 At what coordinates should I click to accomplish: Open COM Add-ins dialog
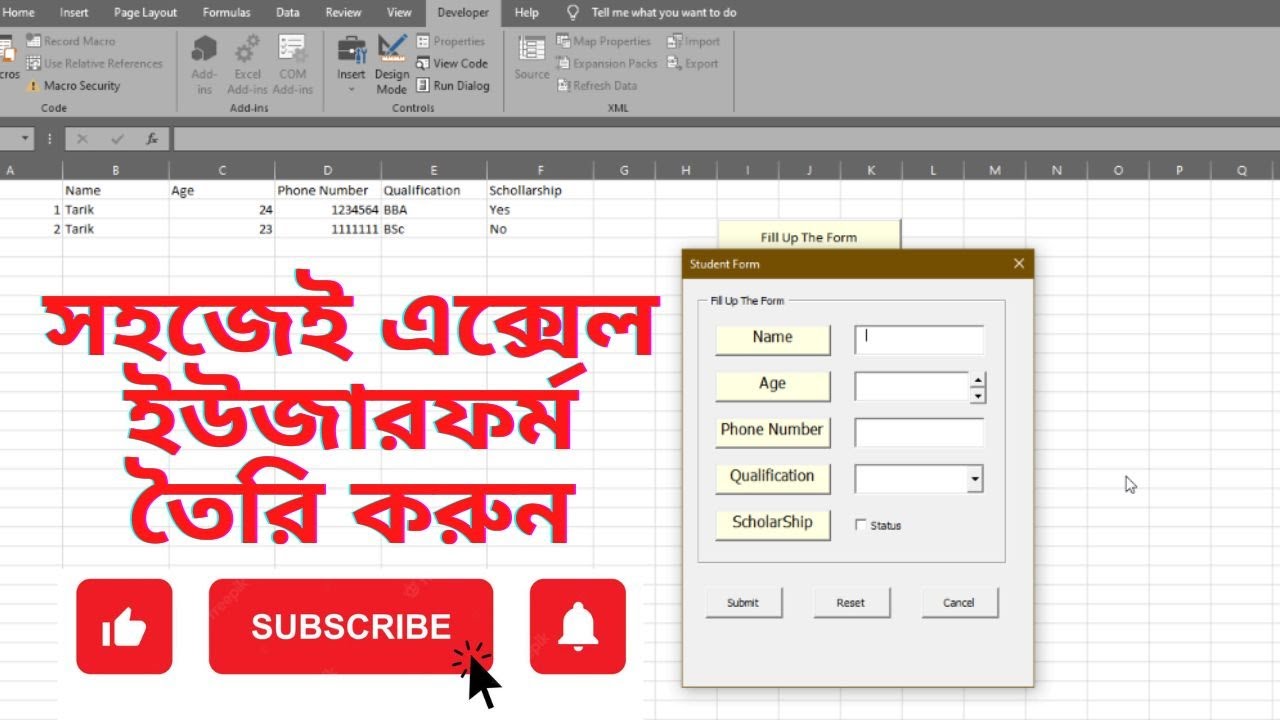tap(292, 64)
